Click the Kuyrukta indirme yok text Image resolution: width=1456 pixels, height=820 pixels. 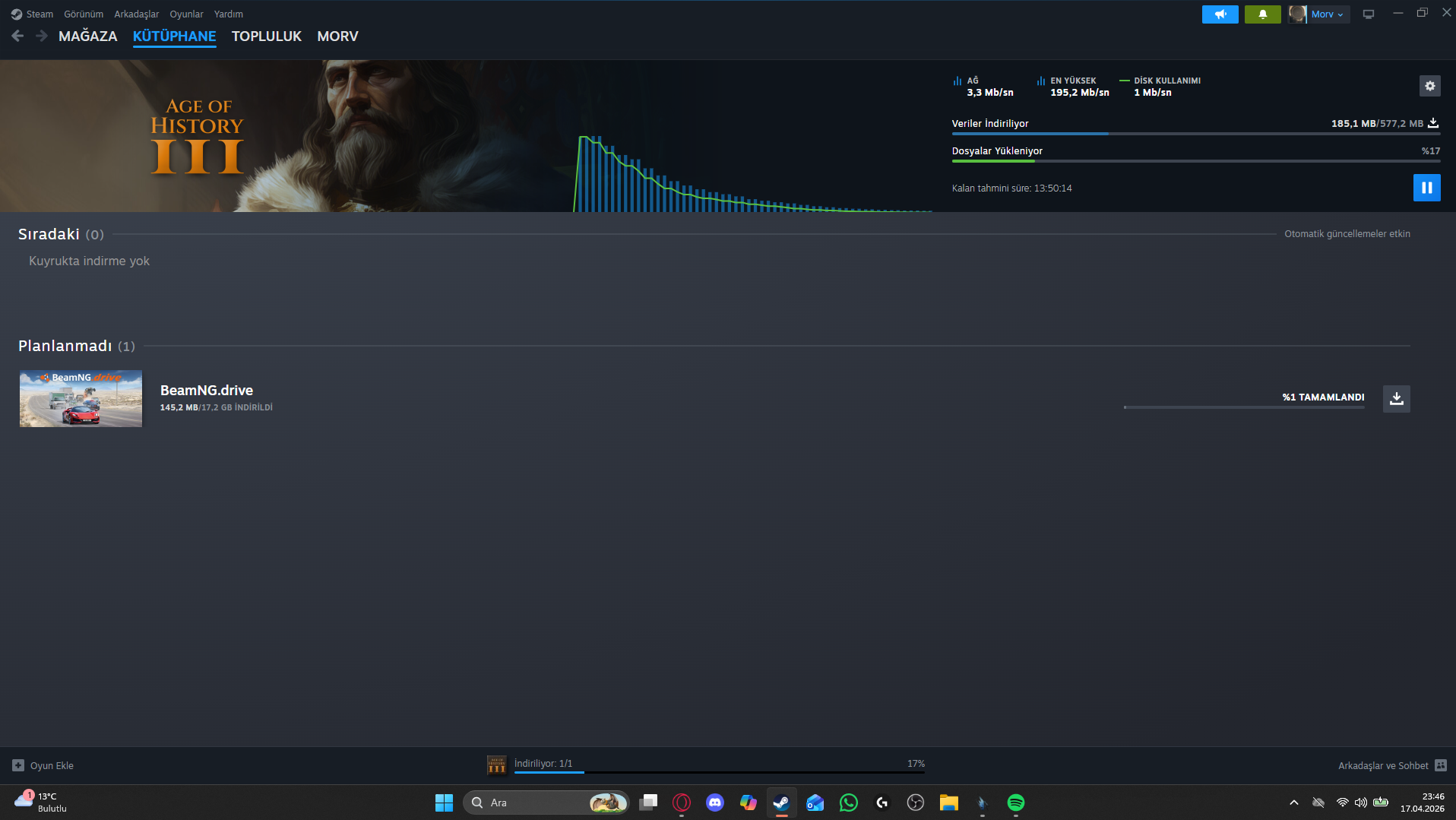90,261
